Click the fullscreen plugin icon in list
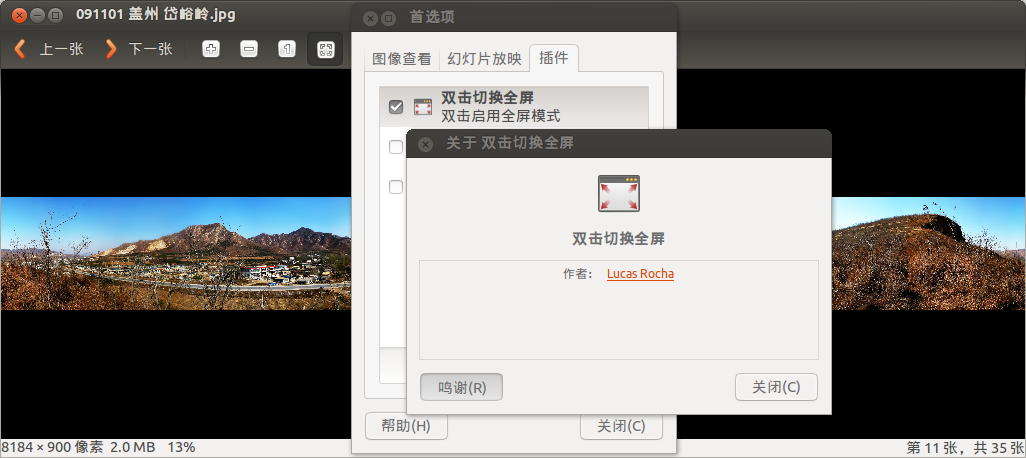Screen dimensions: 1026x458 [x=423, y=107]
